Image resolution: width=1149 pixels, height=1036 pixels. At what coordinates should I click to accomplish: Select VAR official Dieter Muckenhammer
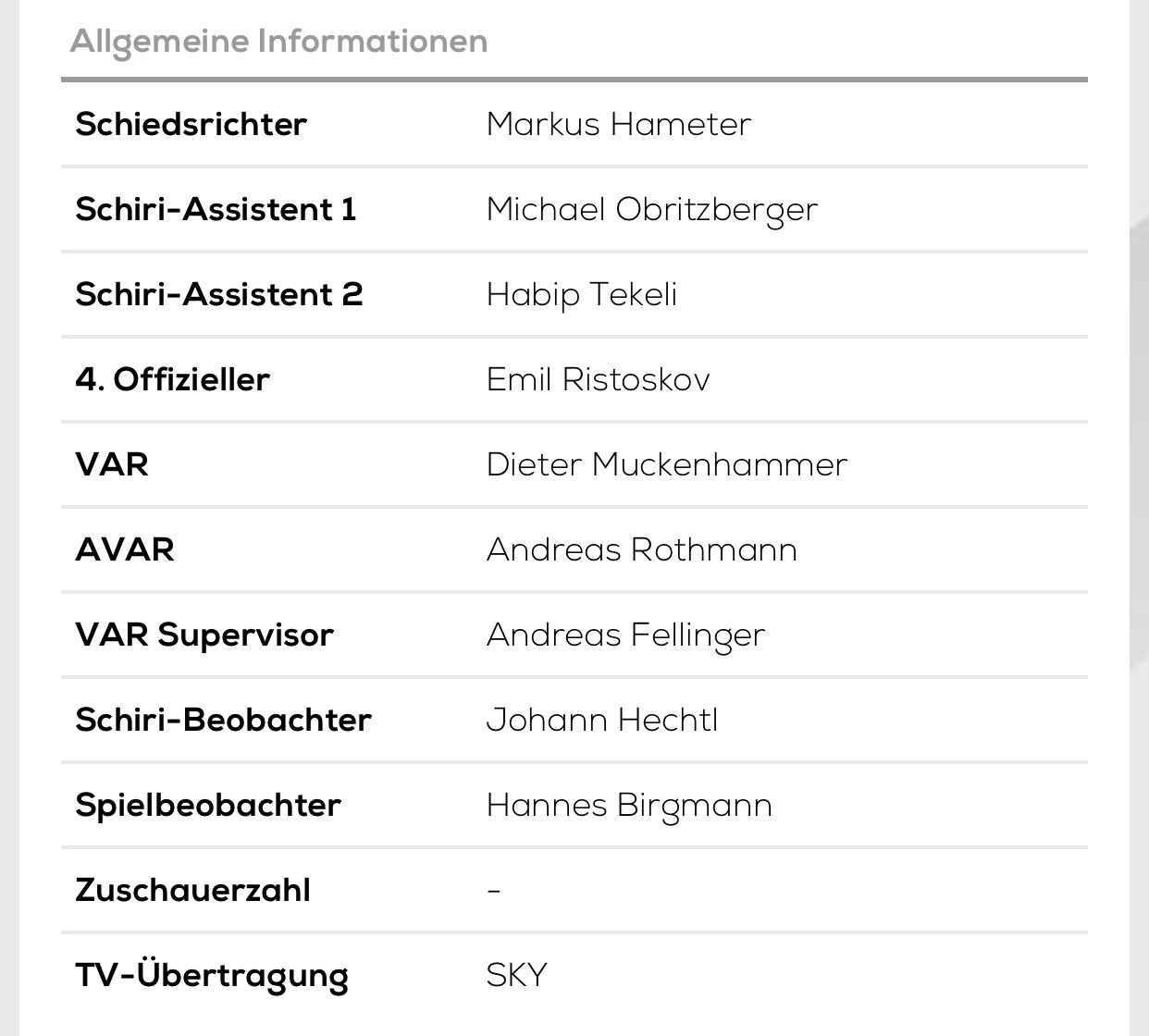pyautogui.click(x=666, y=464)
